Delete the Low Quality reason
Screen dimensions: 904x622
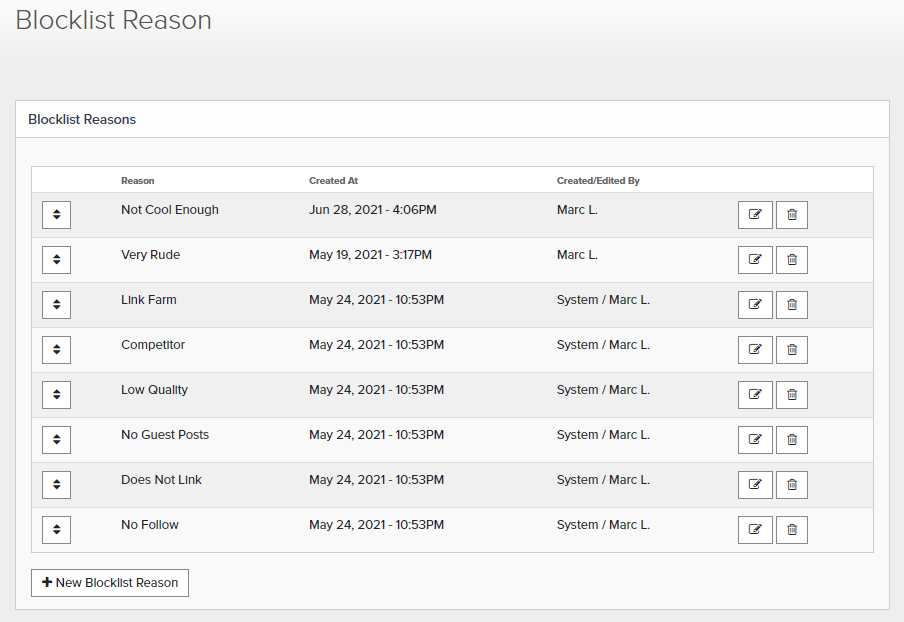792,394
